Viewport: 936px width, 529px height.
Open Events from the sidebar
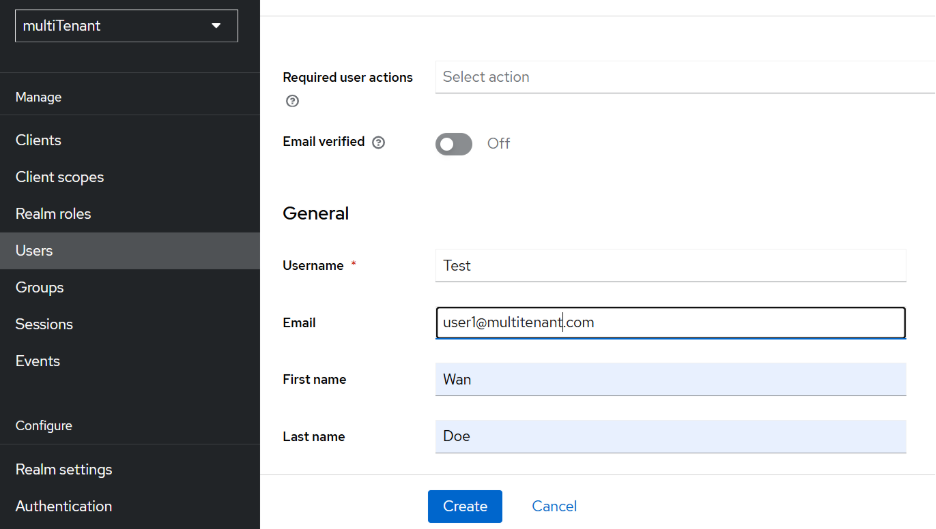click(x=37, y=361)
